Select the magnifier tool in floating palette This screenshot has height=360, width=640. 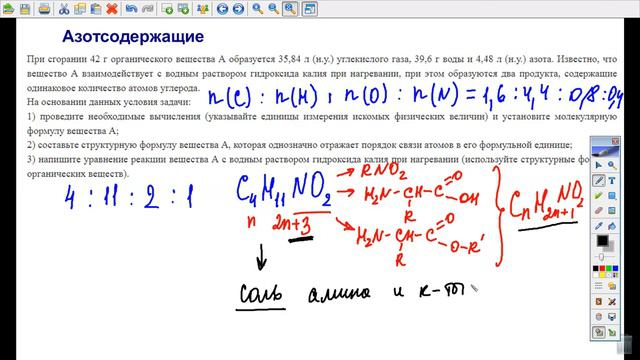[612, 165]
